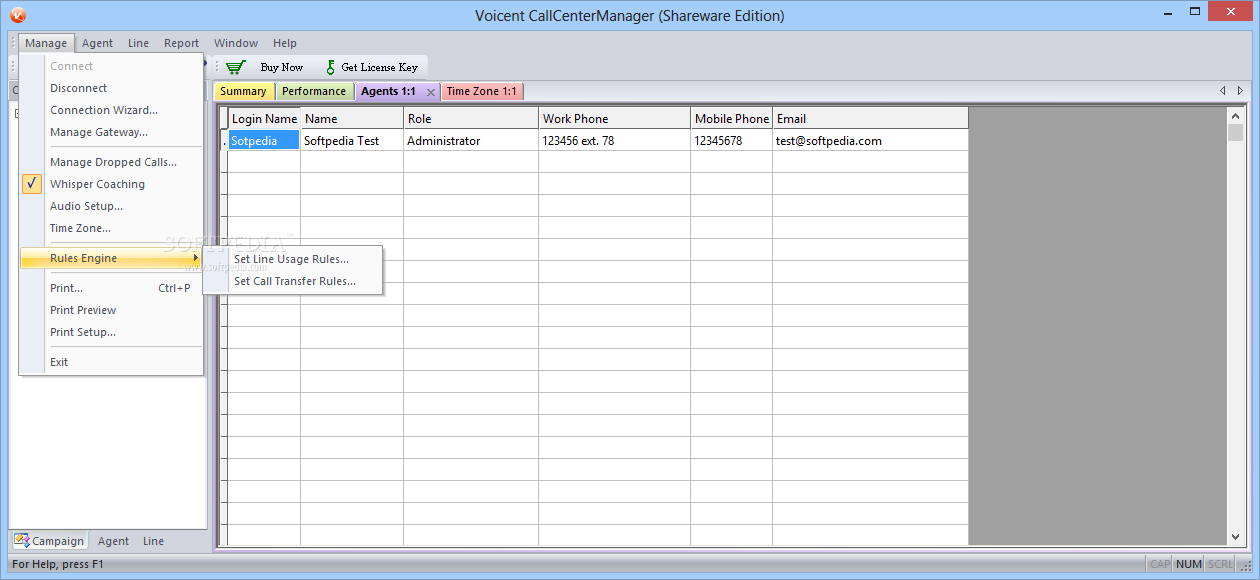Toggle Whisper Coaching checkmark
The width and height of the screenshot is (1260, 580).
pyautogui.click(x=32, y=184)
